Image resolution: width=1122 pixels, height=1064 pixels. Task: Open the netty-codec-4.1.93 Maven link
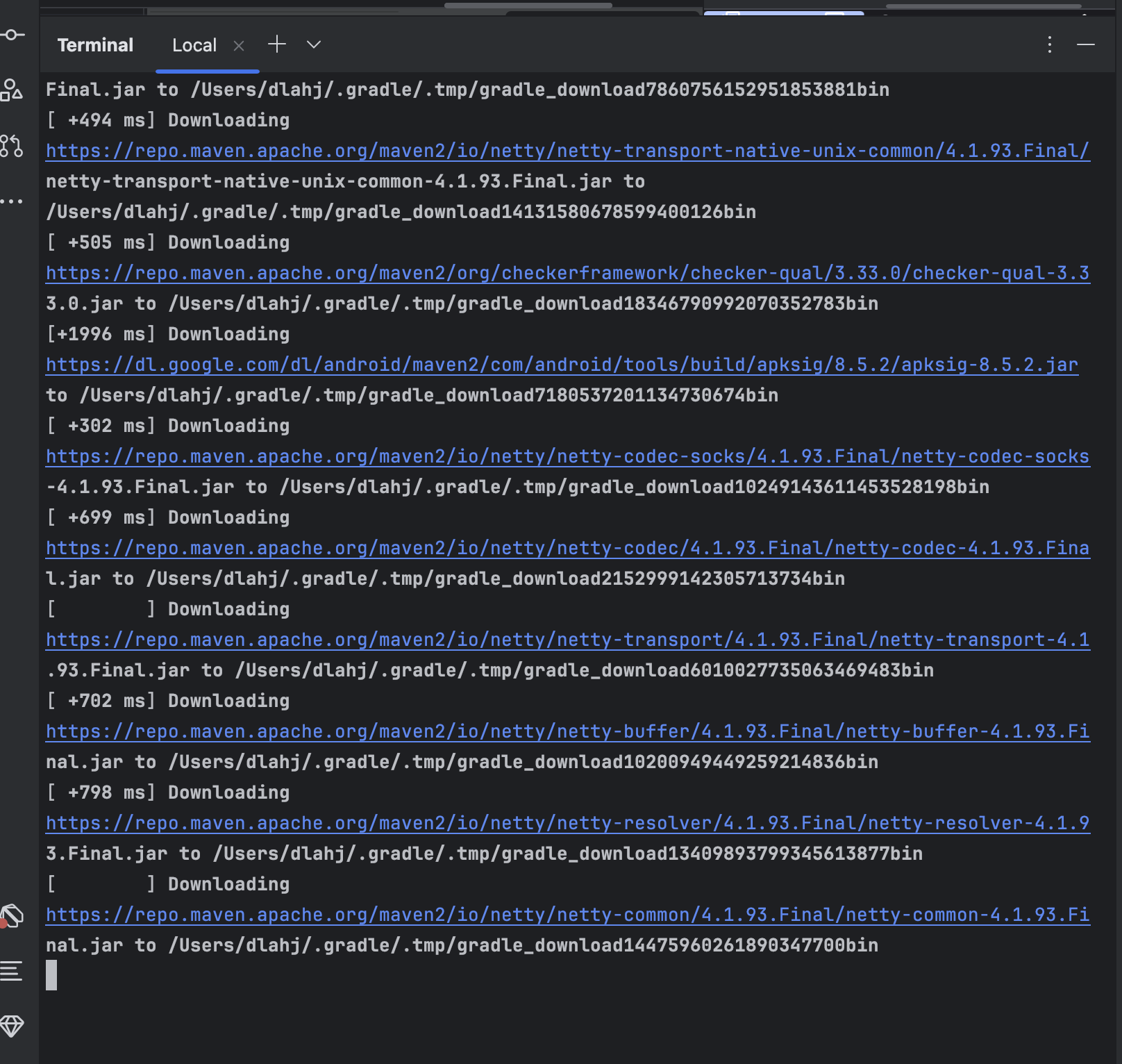point(568,549)
